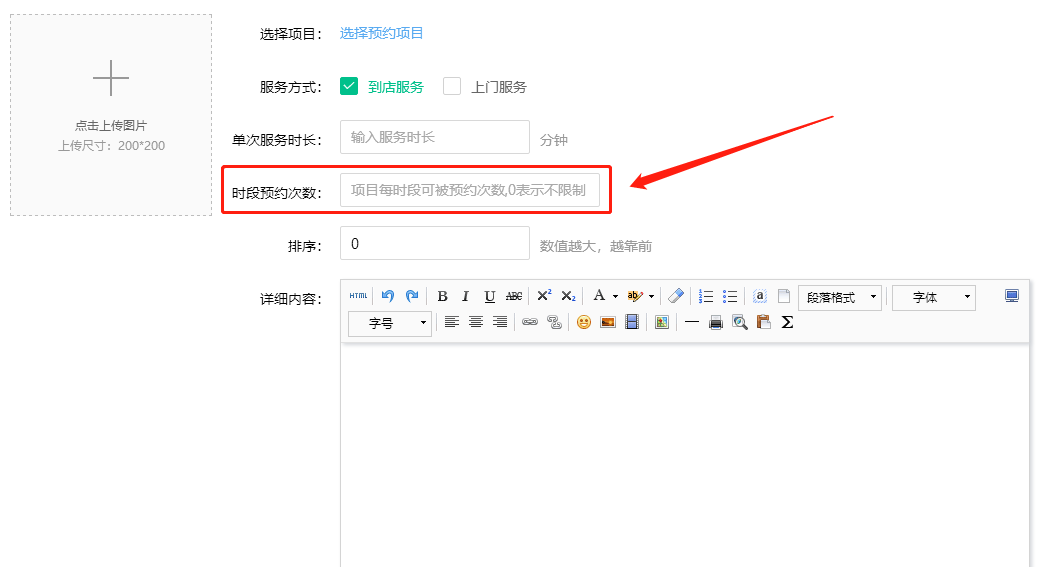Uncheck the 到店服务 checkbox

coord(349,86)
